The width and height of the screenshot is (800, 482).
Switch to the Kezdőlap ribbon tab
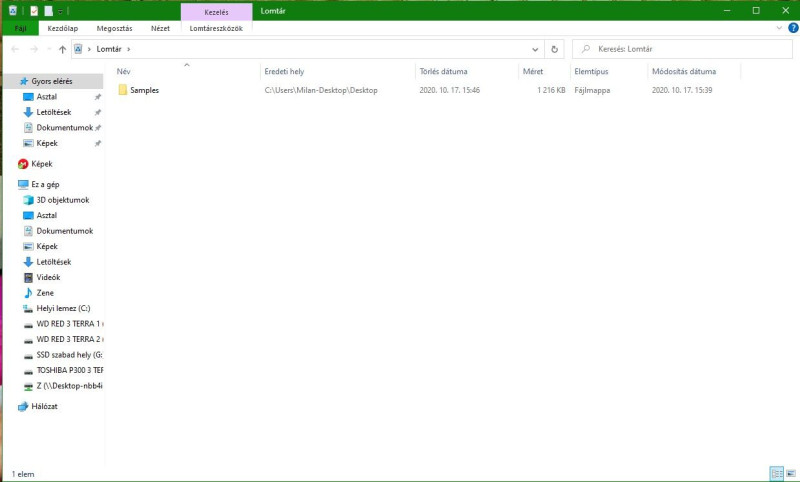coord(63,29)
